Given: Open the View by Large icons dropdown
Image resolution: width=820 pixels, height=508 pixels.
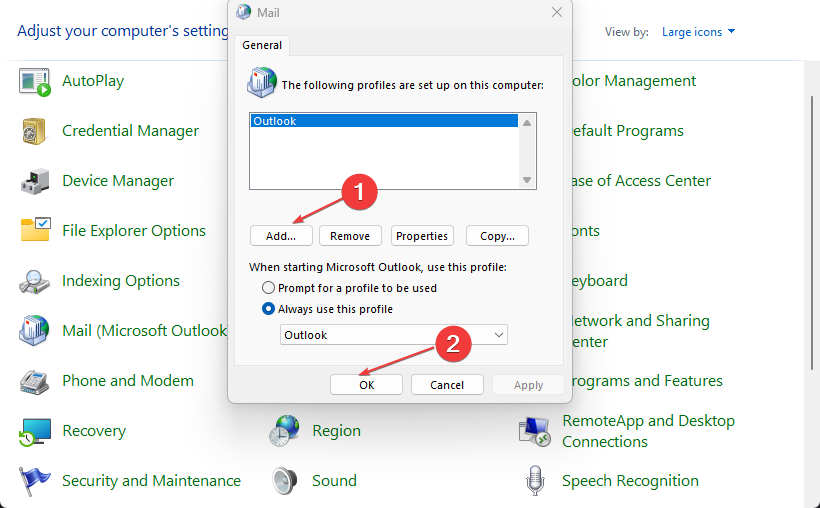Looking at the screenshot, I should [698, 32].
